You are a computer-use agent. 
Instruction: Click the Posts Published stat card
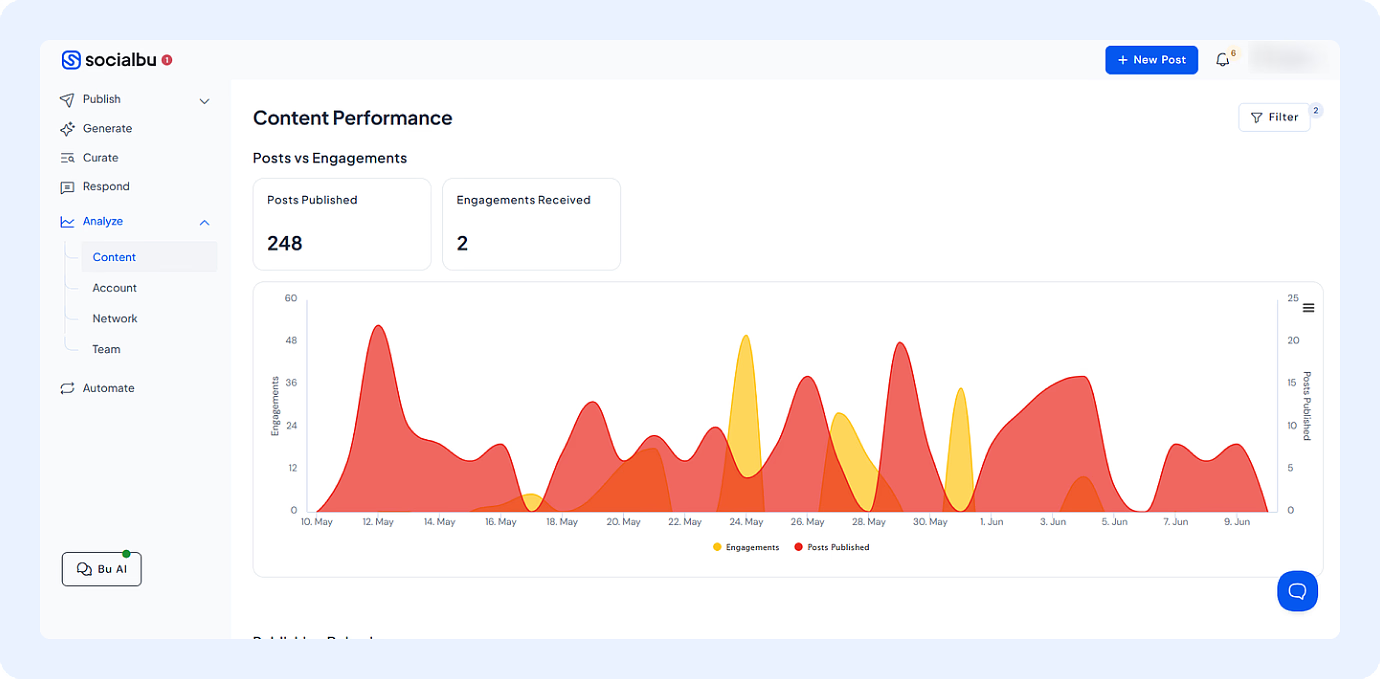pos(341,224)
